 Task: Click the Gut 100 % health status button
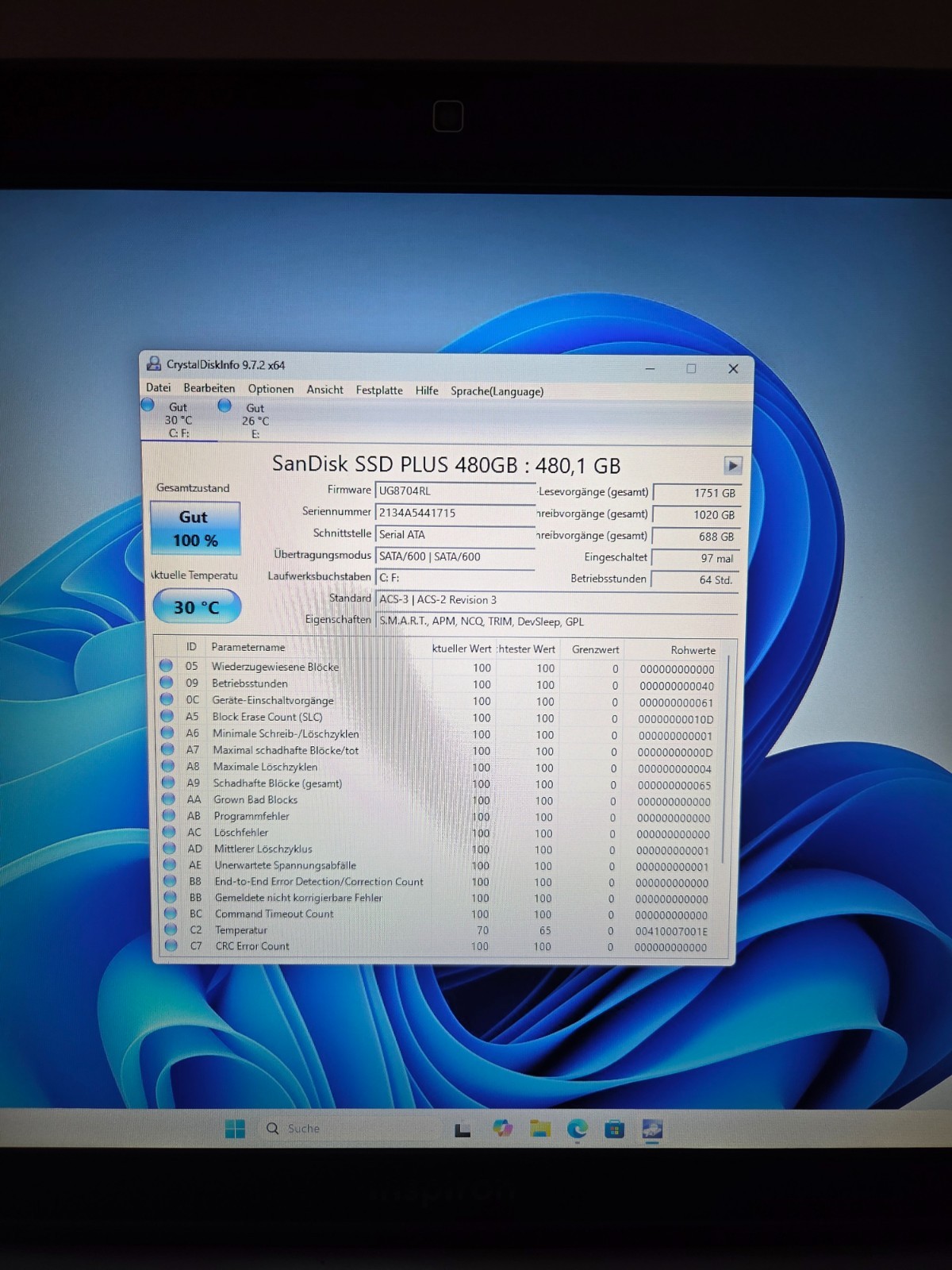[194, 529]
